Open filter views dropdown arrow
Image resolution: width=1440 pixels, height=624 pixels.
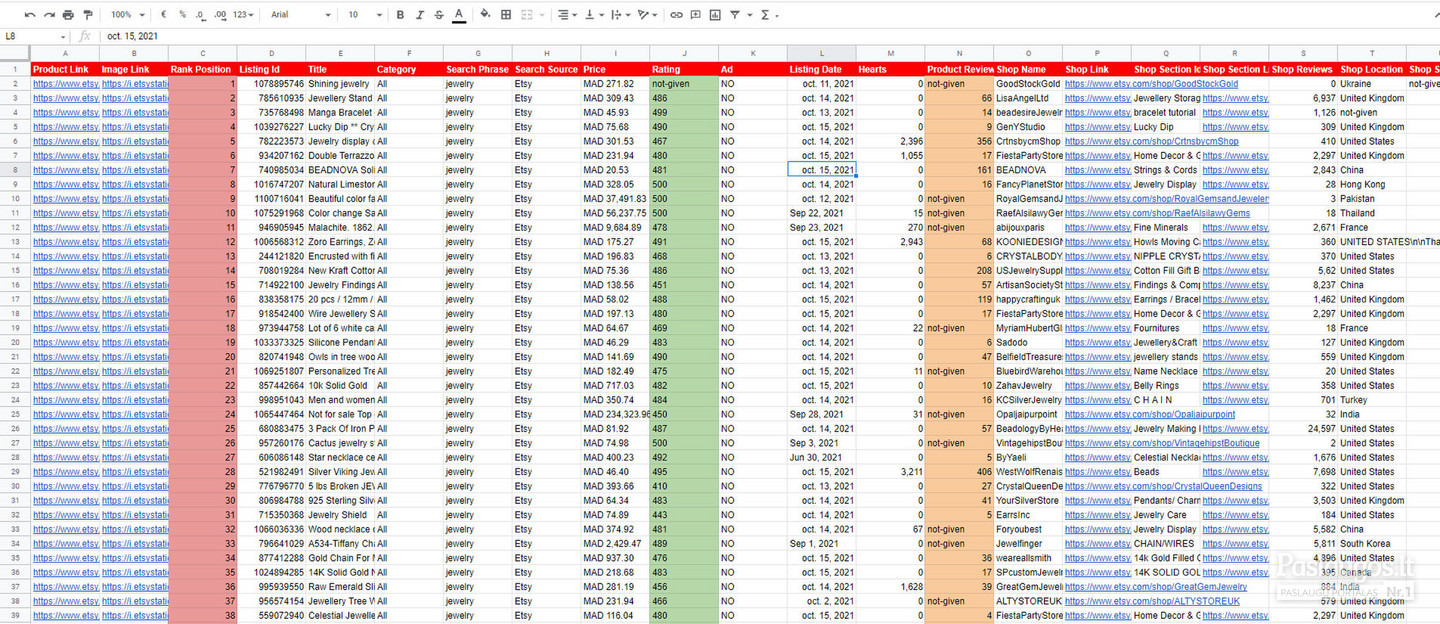(x=749, y=15)
